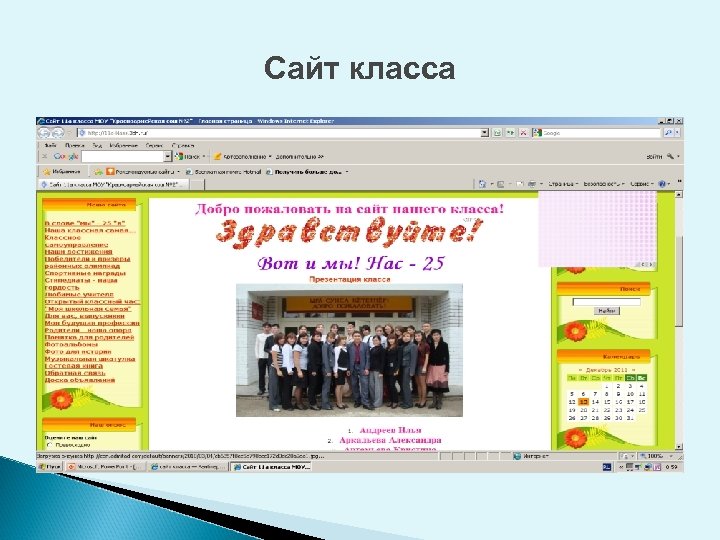Screen dimensions: 720x540
Task: Open the Гостевая книга link
Action: (73, 366)
